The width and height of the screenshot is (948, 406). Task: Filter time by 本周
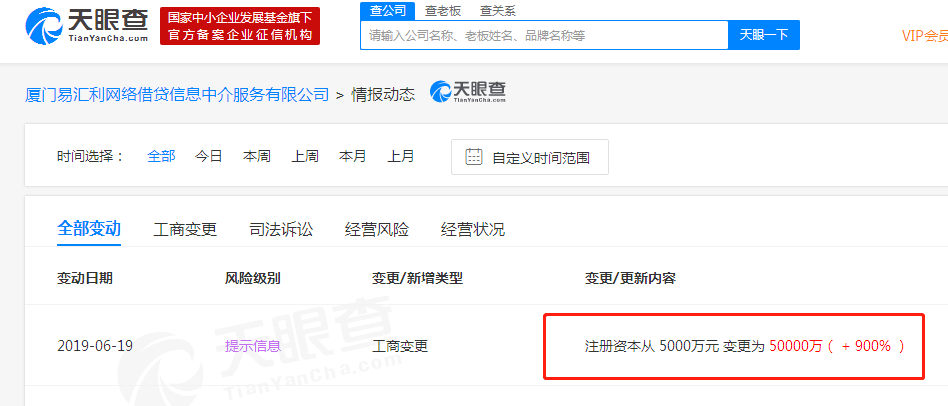click(x=257, y=156)
